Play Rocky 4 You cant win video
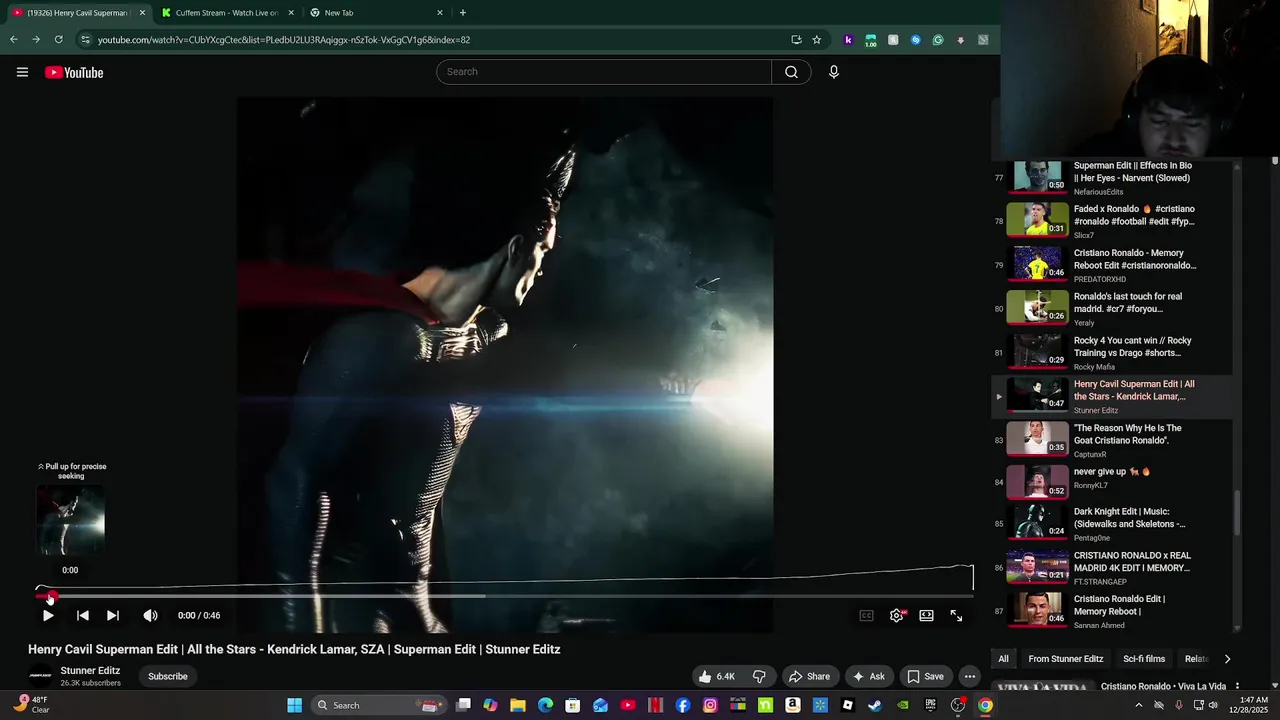The height and width of the screenshot is (720, 1280). click(1110, 353)
